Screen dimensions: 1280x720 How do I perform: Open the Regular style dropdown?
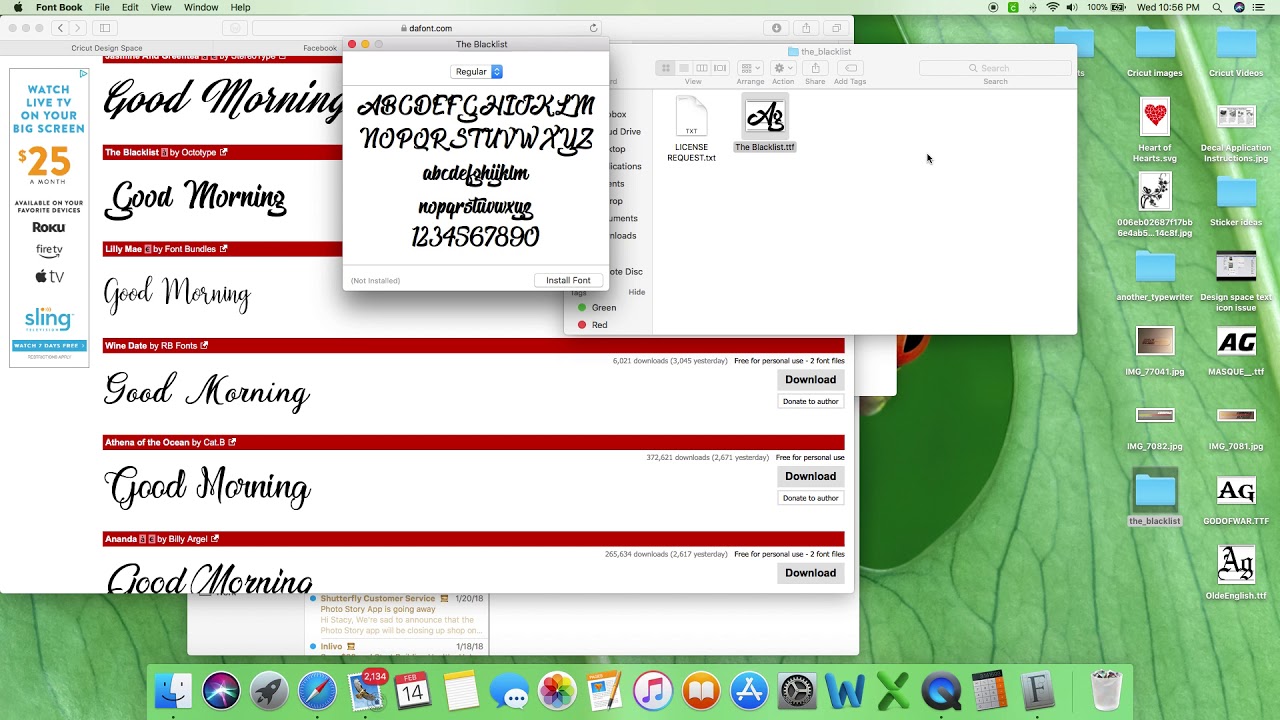[x=477, y=72]
